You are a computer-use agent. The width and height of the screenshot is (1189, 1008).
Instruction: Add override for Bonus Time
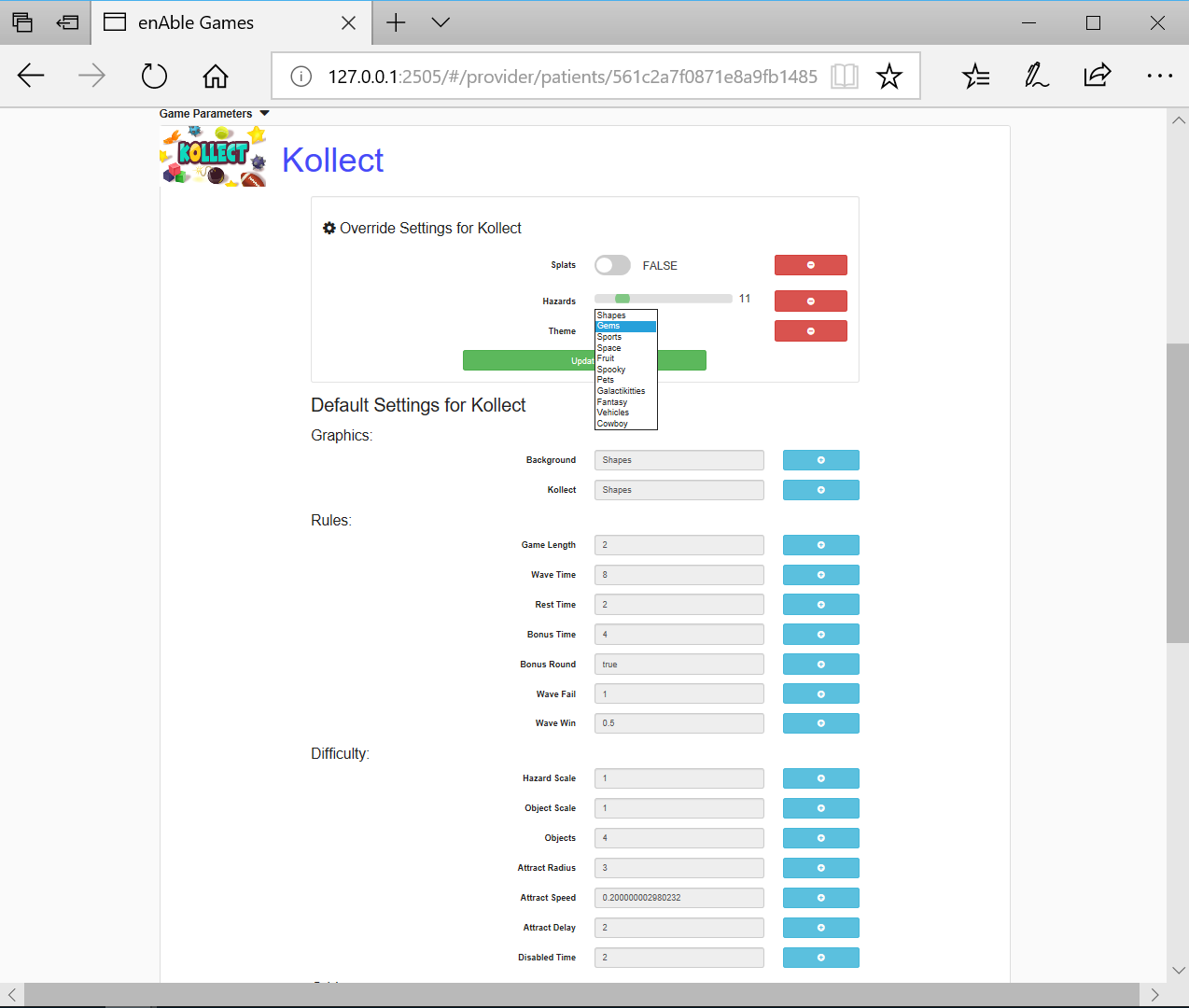pyautogui.click(x=821, y=635)
